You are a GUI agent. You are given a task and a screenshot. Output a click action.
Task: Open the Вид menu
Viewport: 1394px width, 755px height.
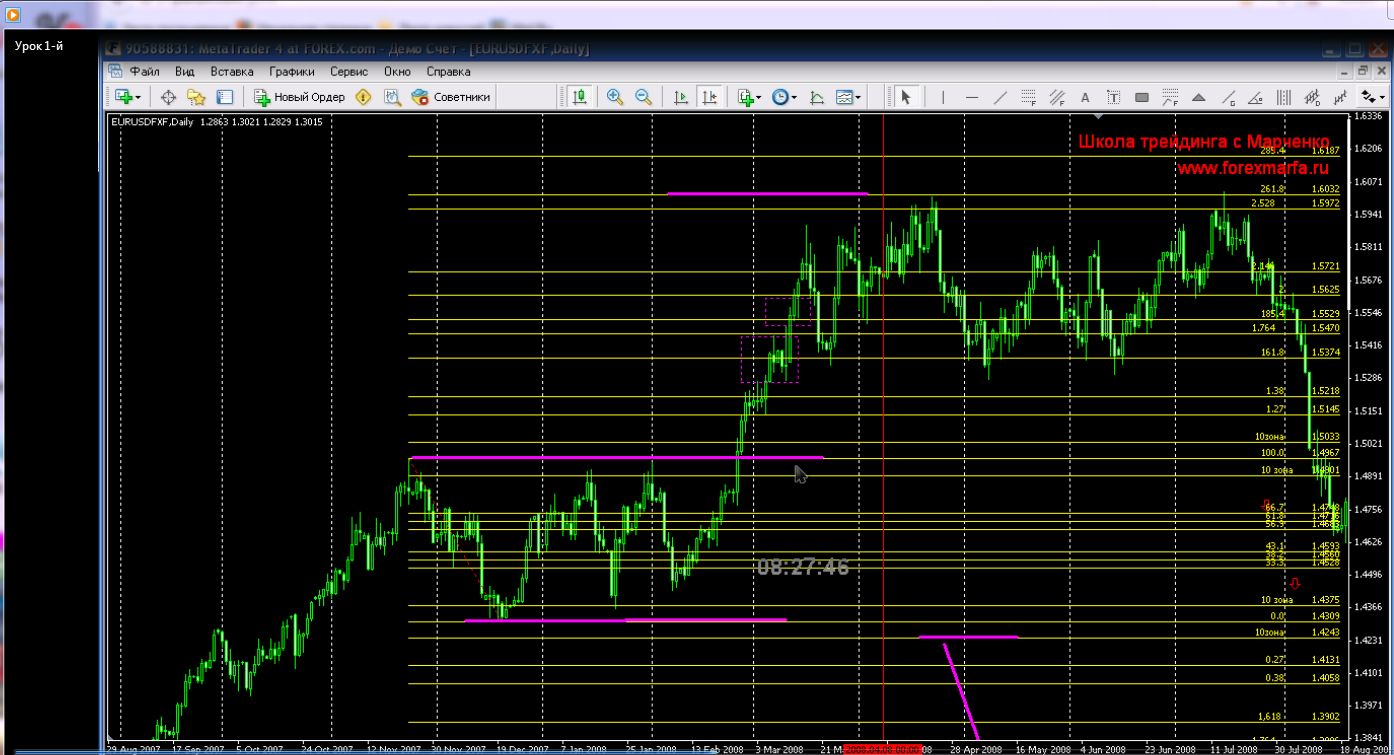coord(184,71)
